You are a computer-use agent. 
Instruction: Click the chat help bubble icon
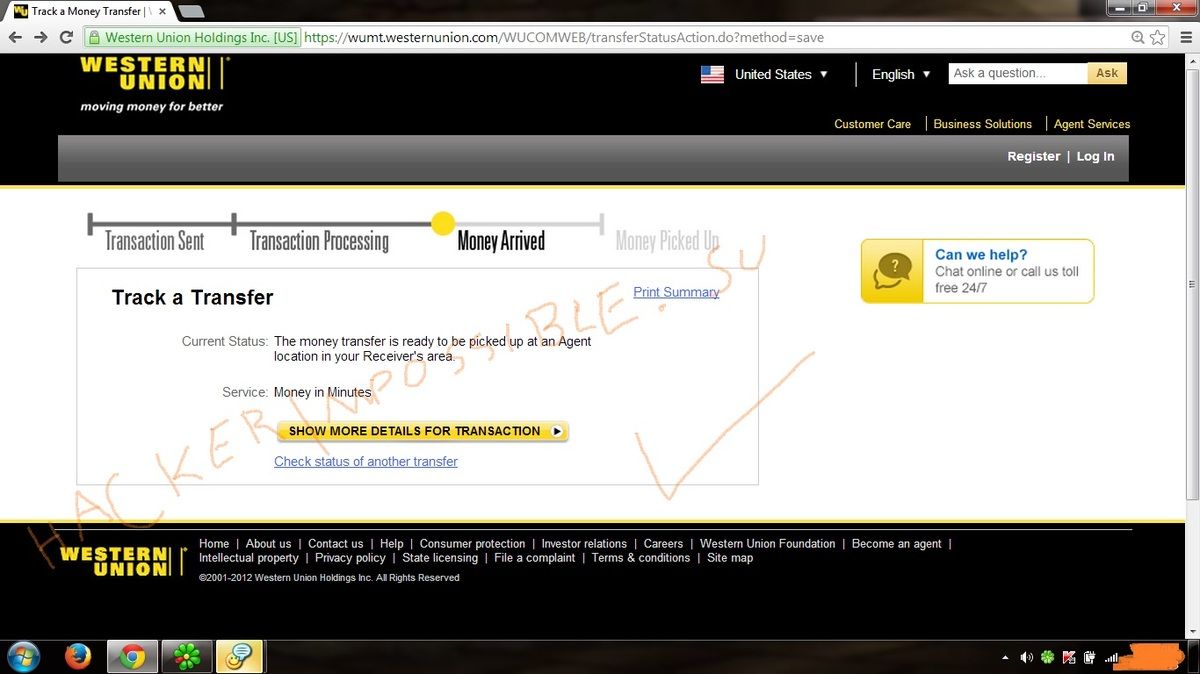click(892, 271)
